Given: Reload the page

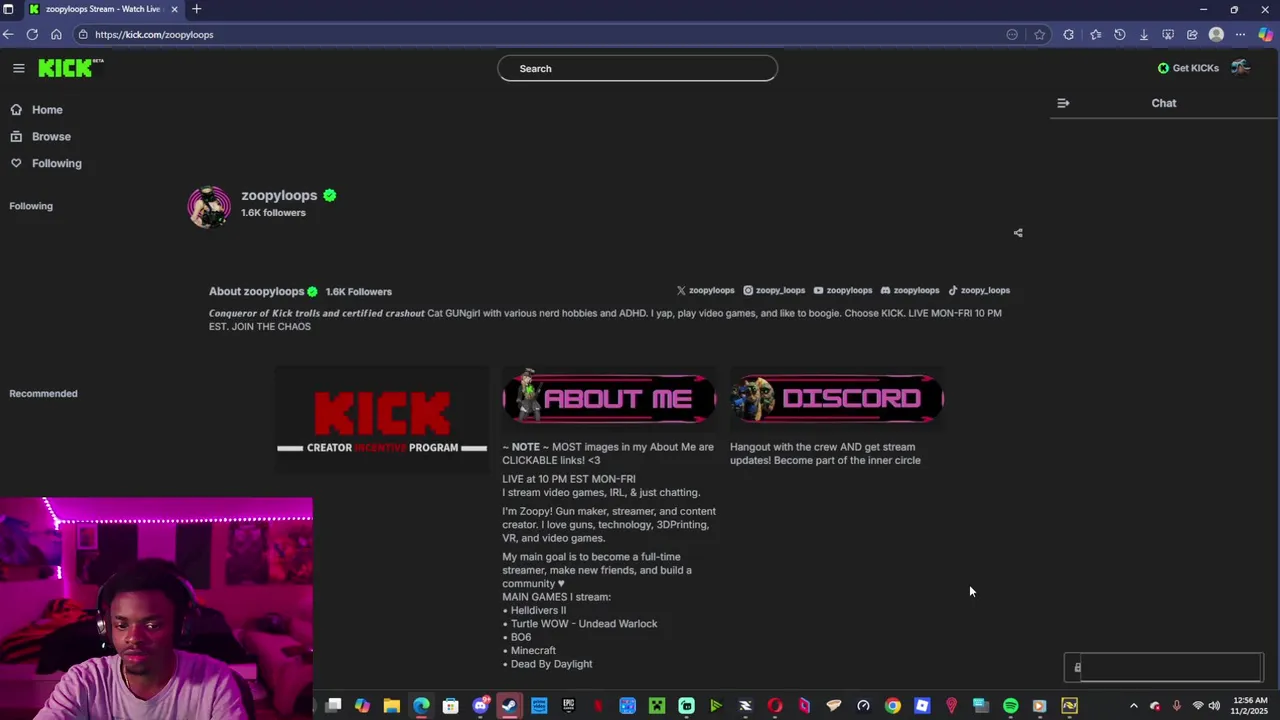Looking at the screenshot, I should [32, 34].
